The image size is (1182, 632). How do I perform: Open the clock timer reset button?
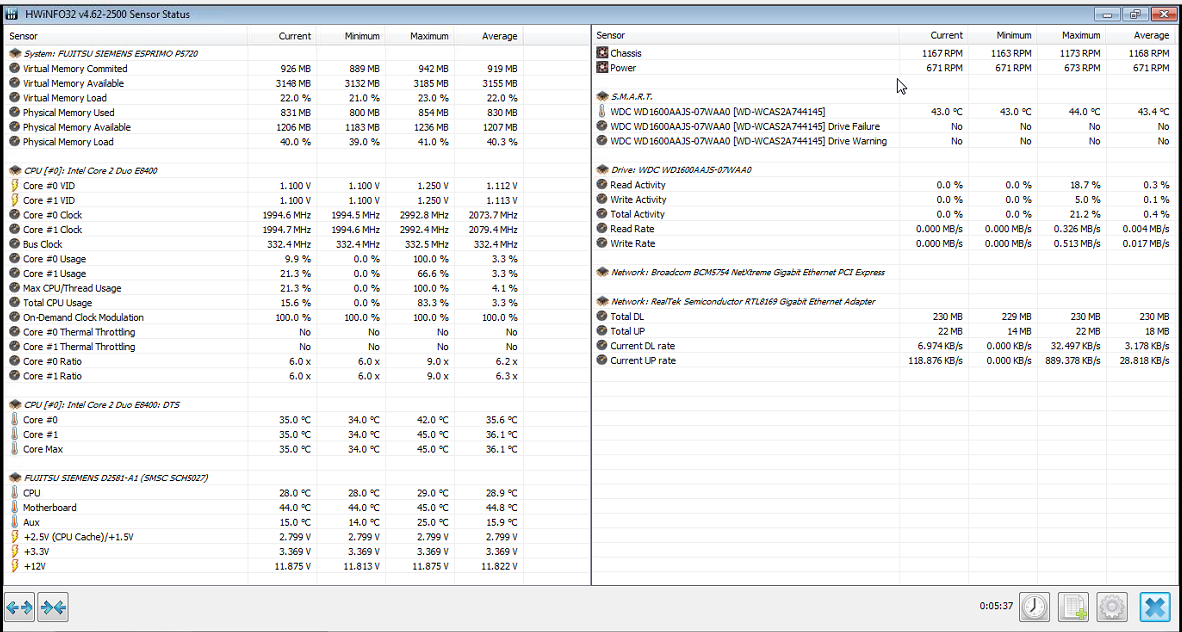[1034, 606]
